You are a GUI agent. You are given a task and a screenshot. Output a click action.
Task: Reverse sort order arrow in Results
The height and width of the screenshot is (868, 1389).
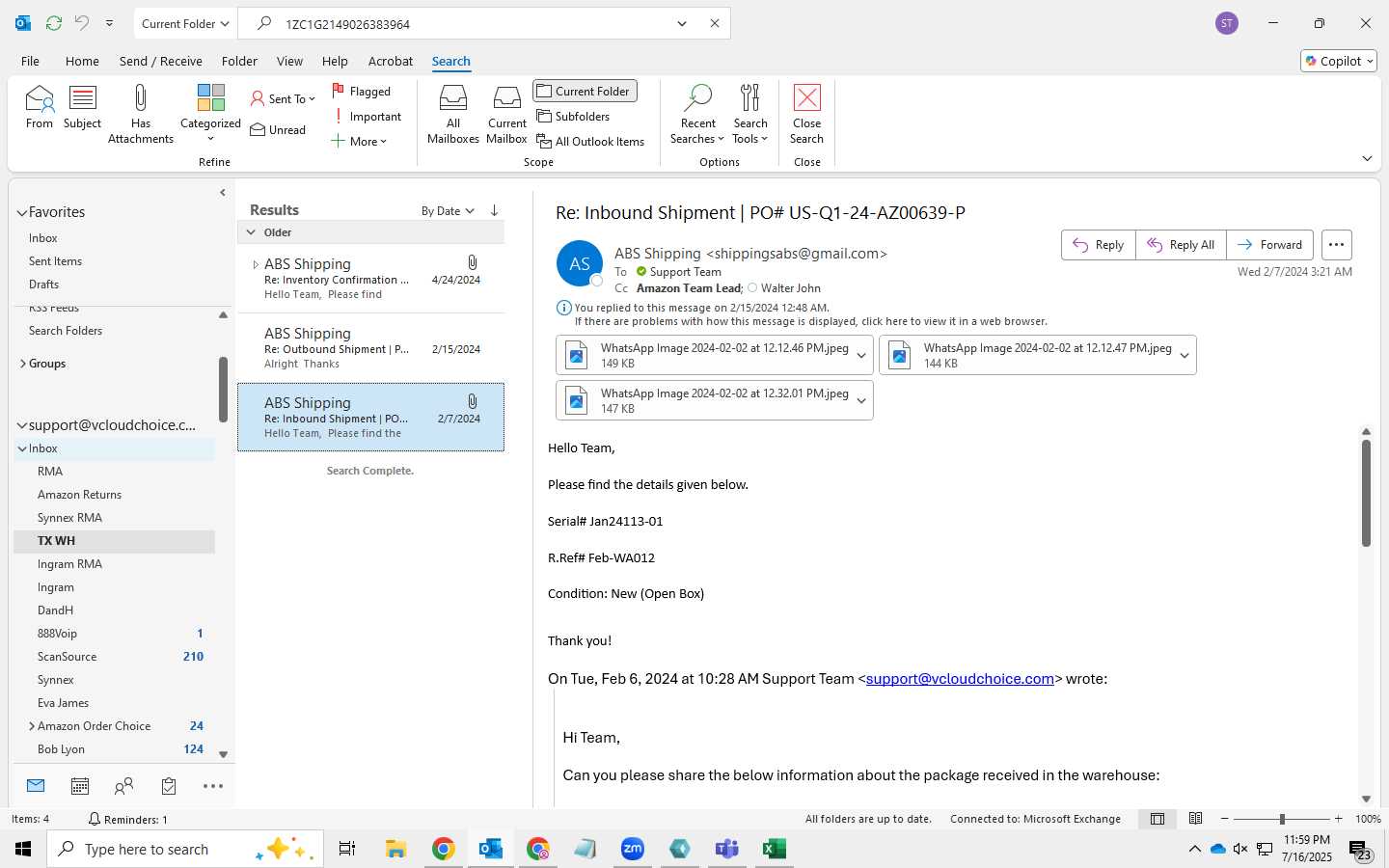click(x=494, y=210)
